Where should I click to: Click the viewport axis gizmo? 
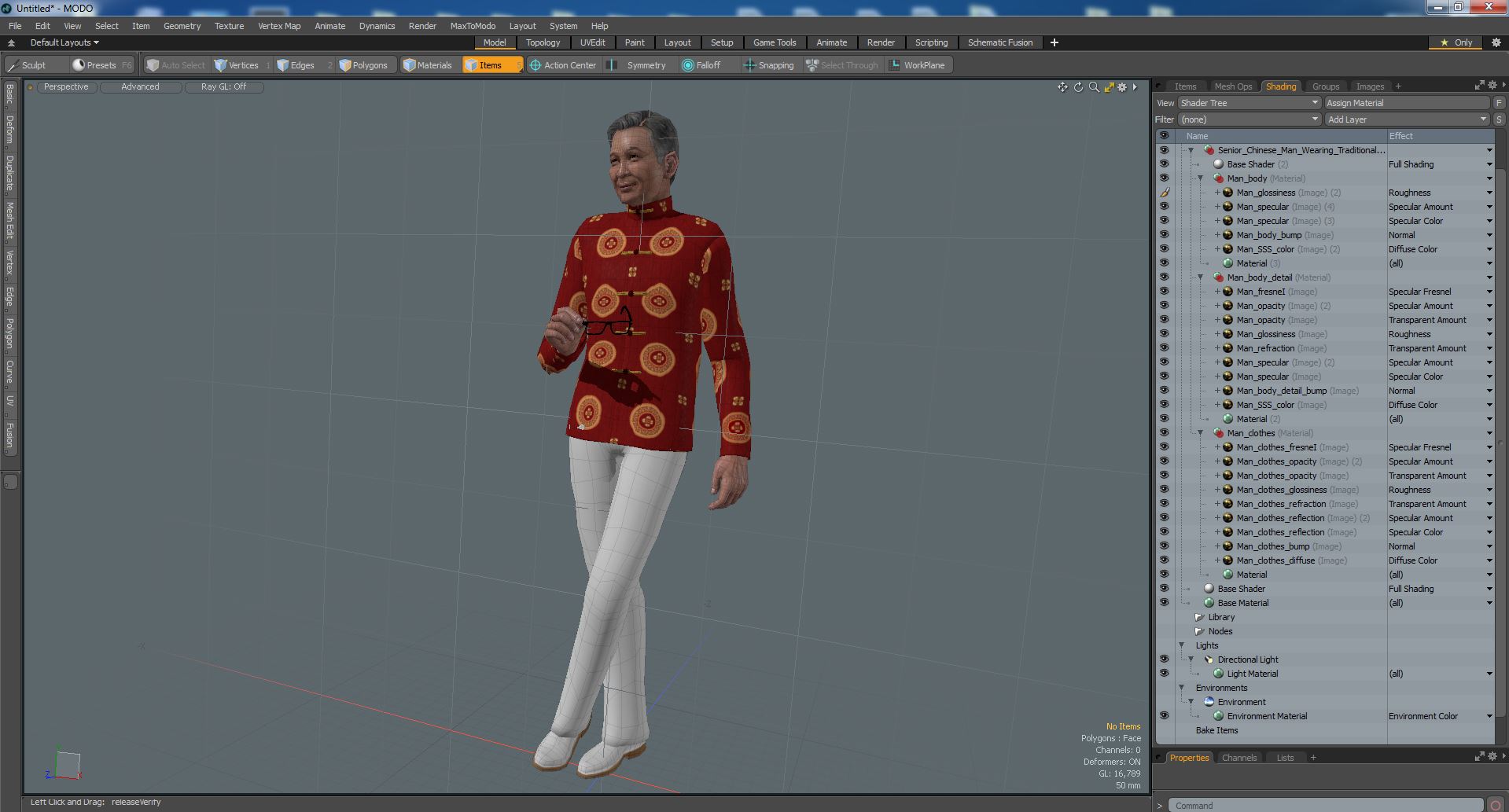point(64,765)
